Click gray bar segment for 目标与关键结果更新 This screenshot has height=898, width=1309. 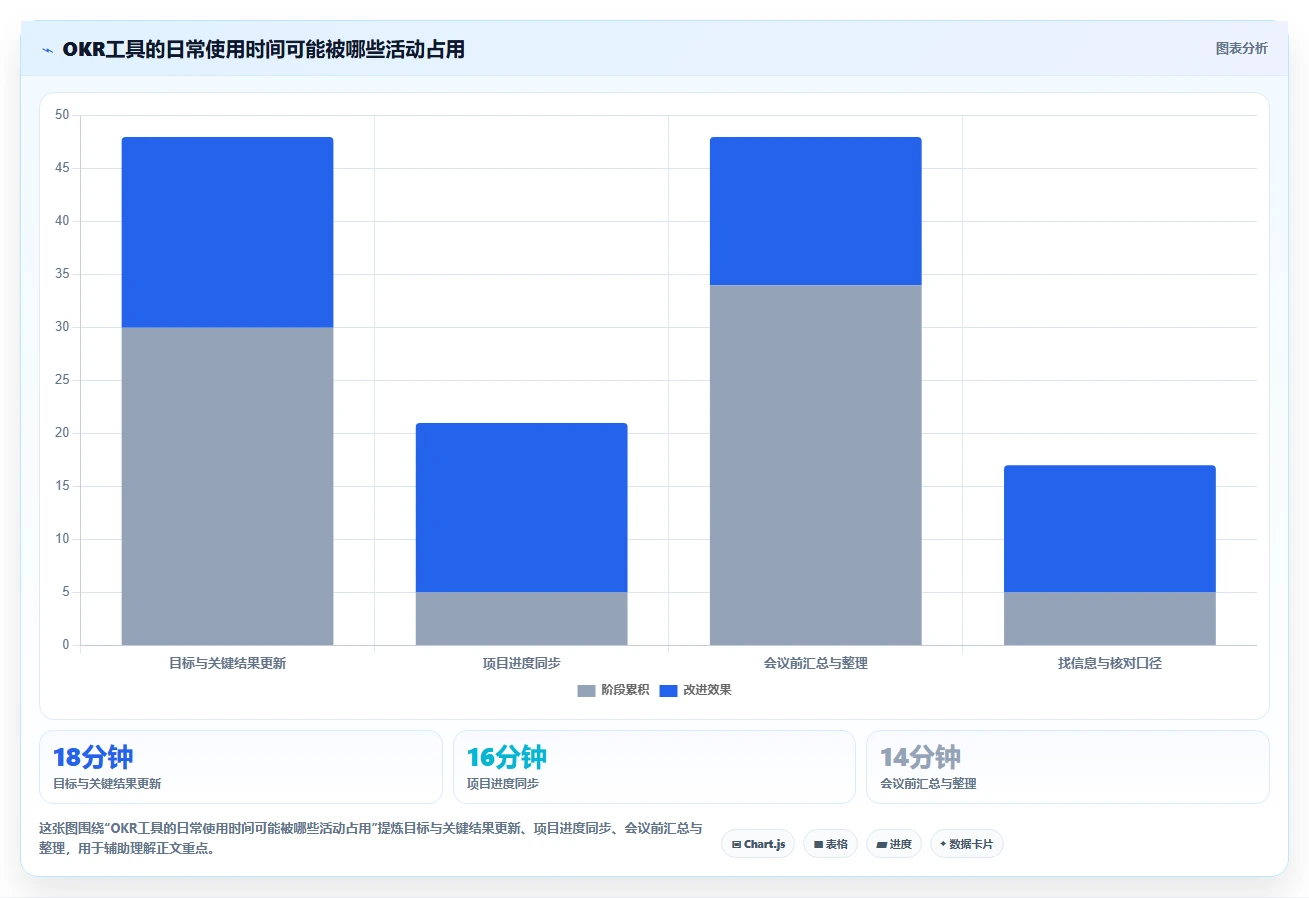227,486
